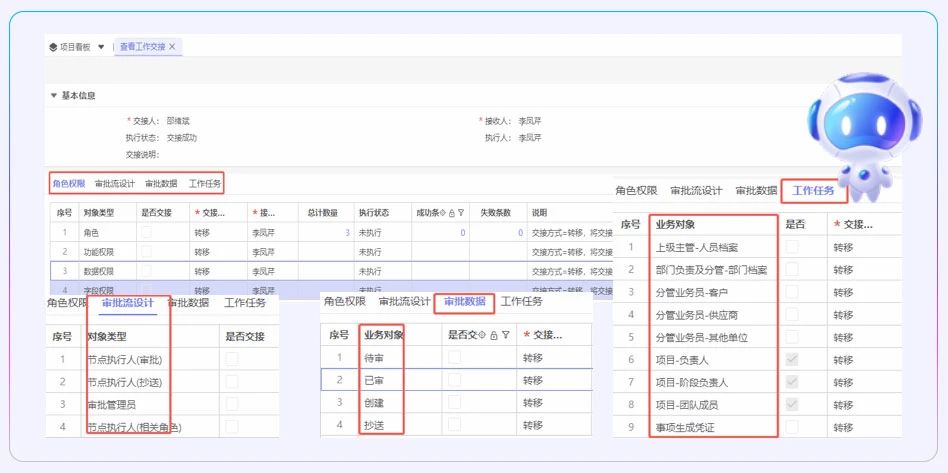Tick the checkbox for 待审 row
948x473 pixels.
pyautogui.click(x=455, y=357)
